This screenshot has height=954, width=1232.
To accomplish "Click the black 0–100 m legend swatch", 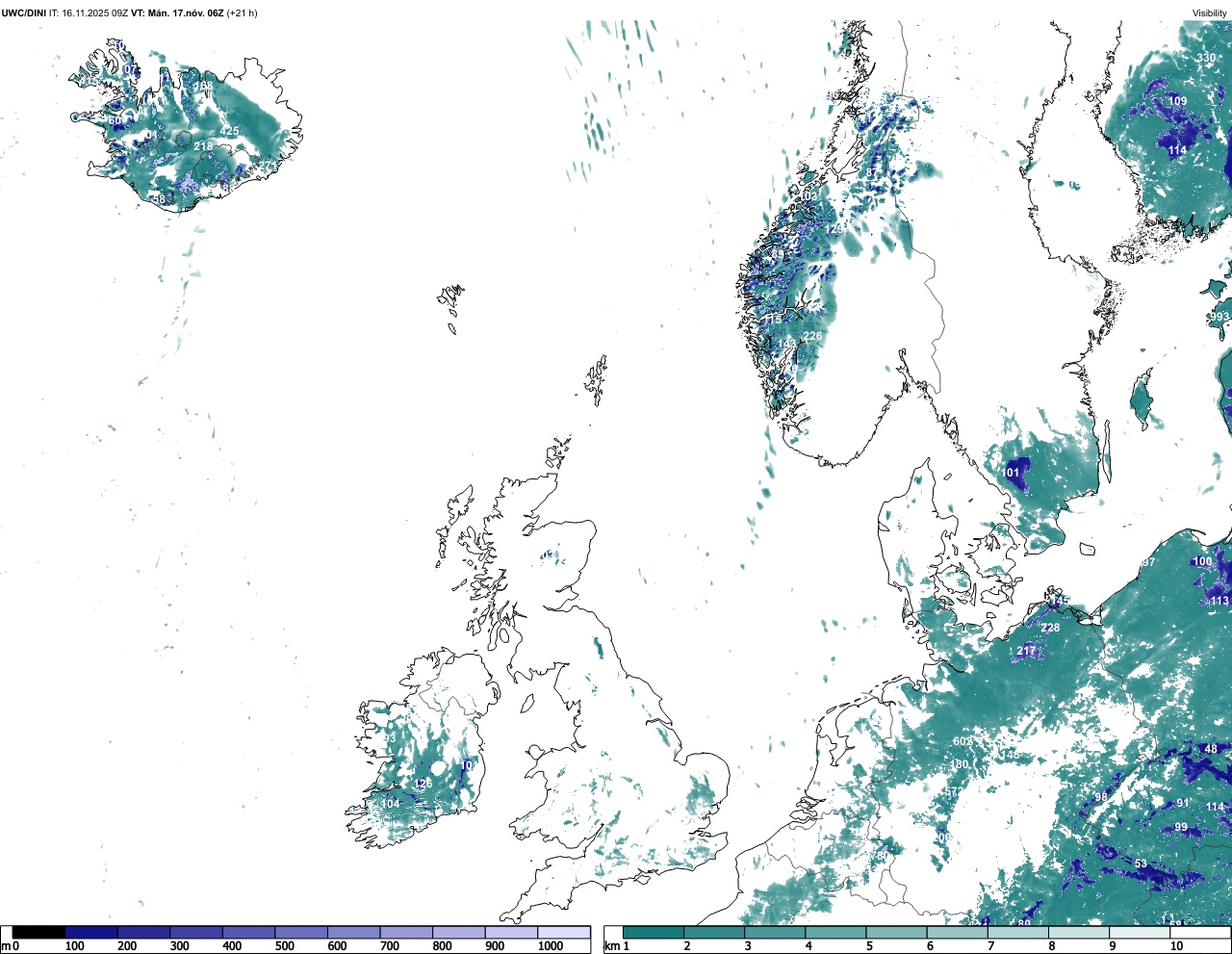I will tap(38, 933).
